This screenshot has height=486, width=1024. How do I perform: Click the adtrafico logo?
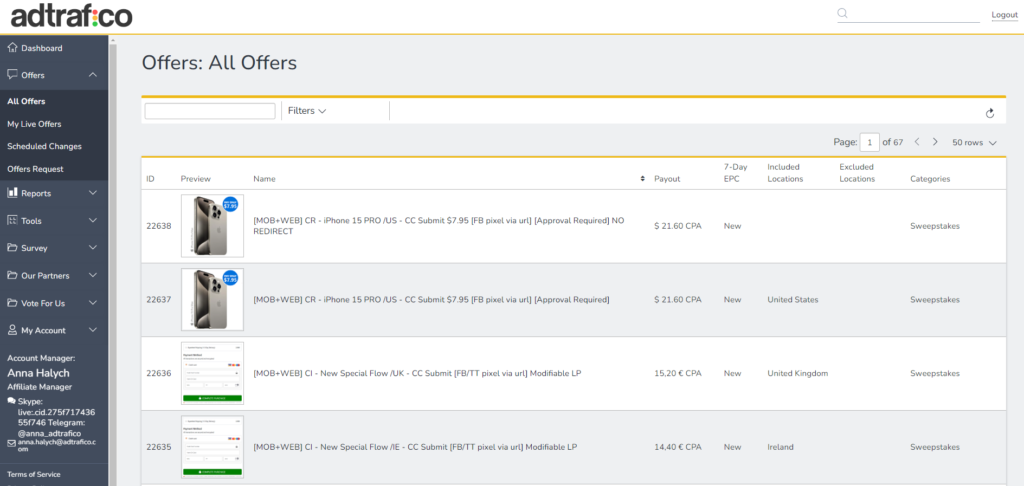point(72,16)
